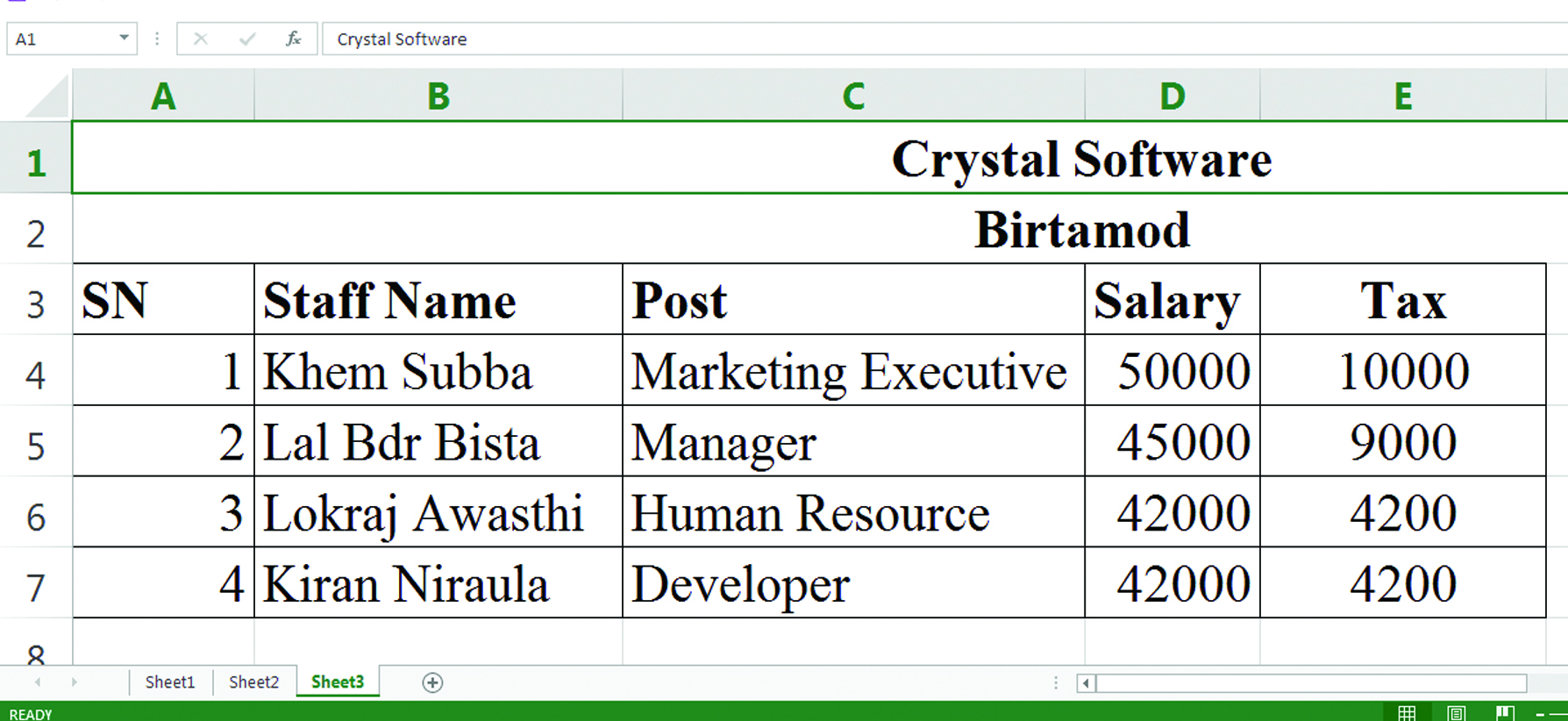The height and width of the screenshot is (721, 1568).
Task: Switch to Normal view in status bar
Action: (1407, 713)
